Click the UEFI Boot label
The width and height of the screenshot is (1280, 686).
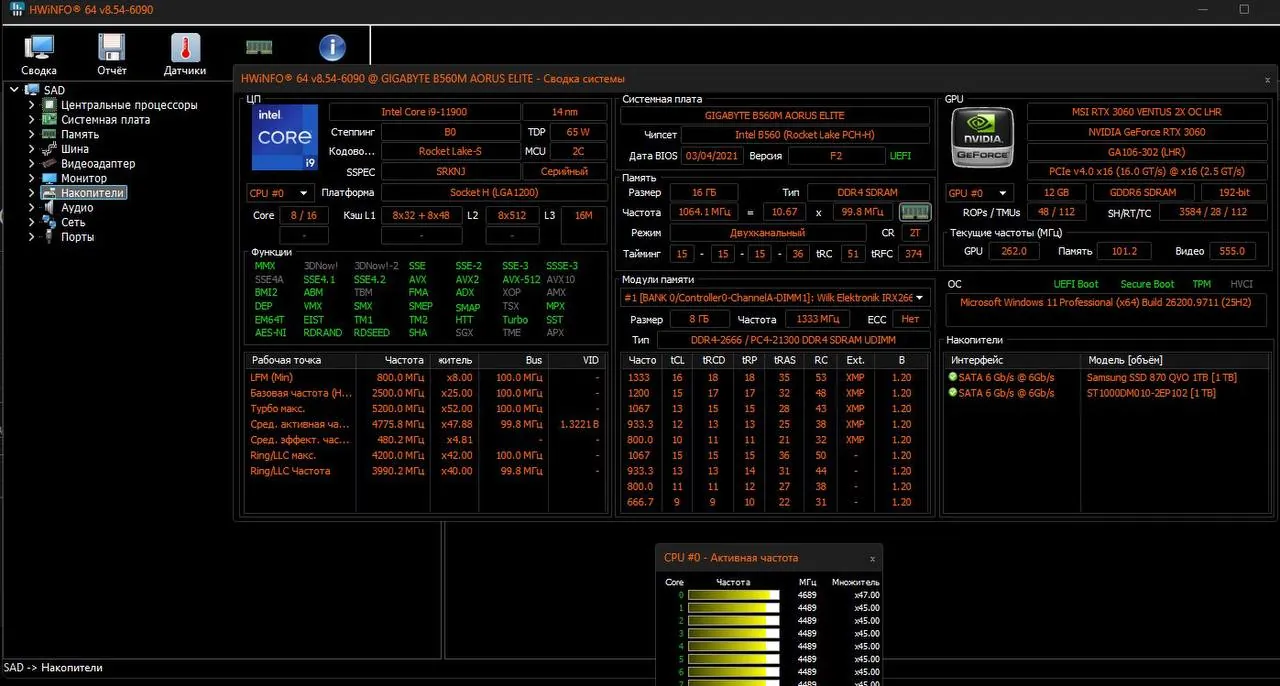[x=1076, y=285]
